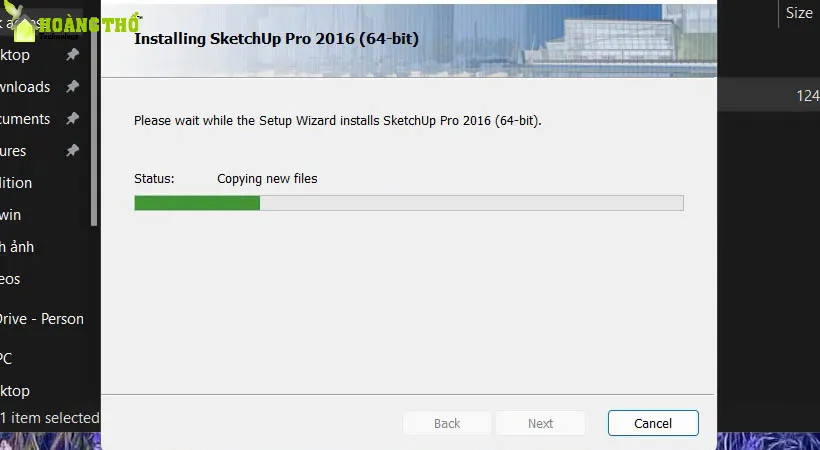
Task: Click the HOANGTHO house logo
Action: point(23,25)
